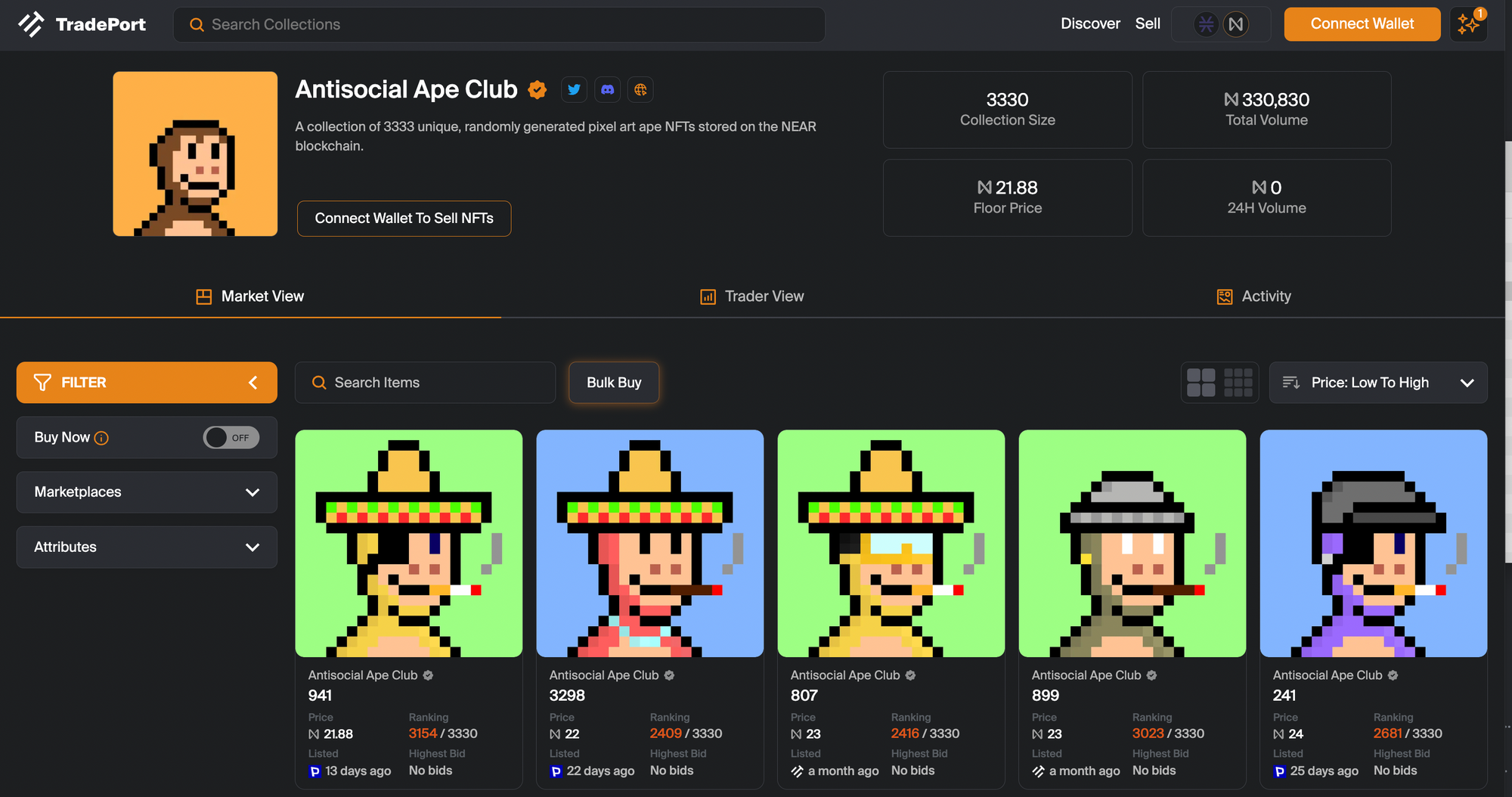Image resolution: width=1512 pixels, height=797 pixels.
Task: Open the Sell menu item
Action: (x=1148, y=24)
